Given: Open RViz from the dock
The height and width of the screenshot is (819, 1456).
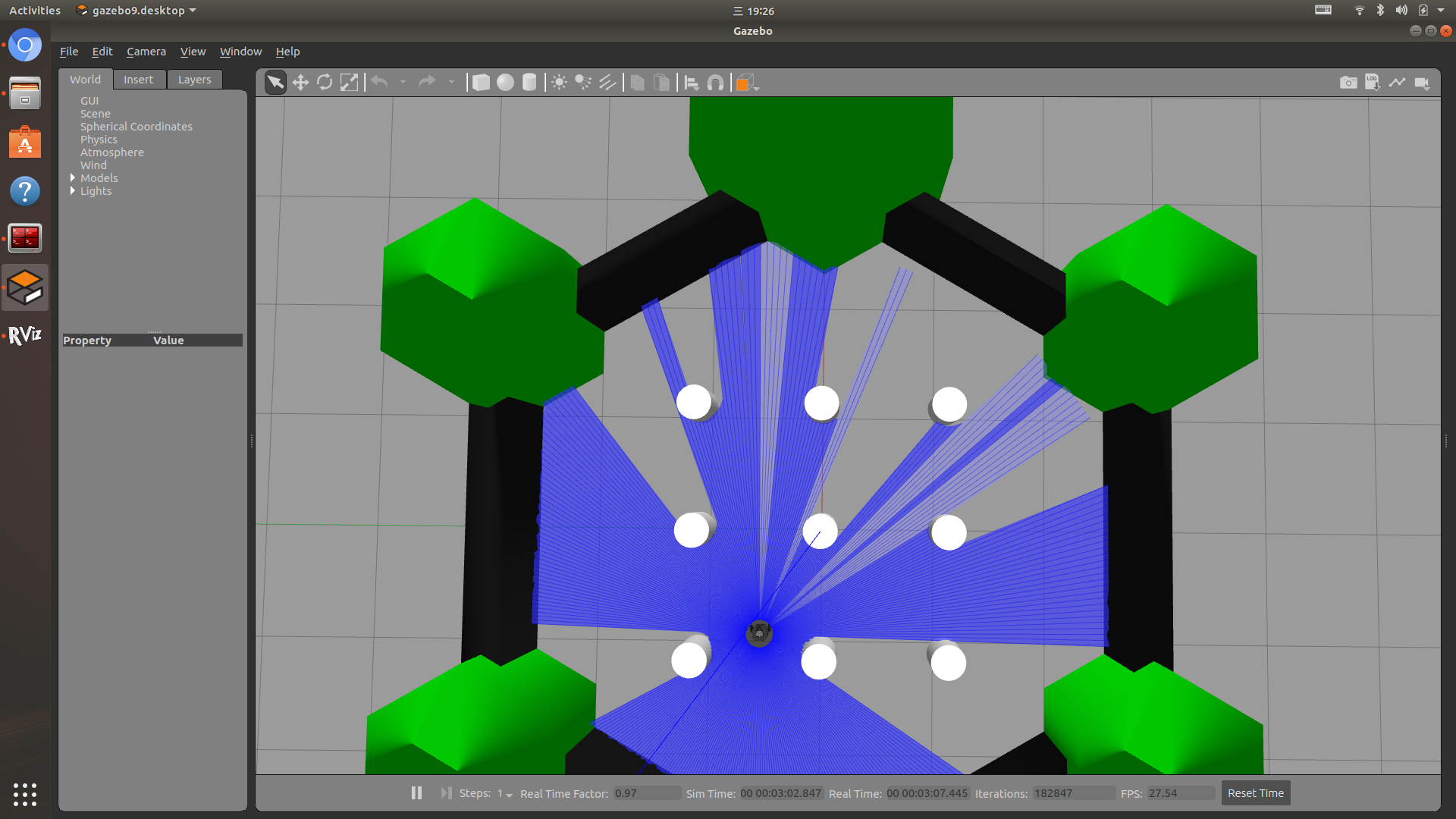Looking at the screenshot, I should 24,335.
